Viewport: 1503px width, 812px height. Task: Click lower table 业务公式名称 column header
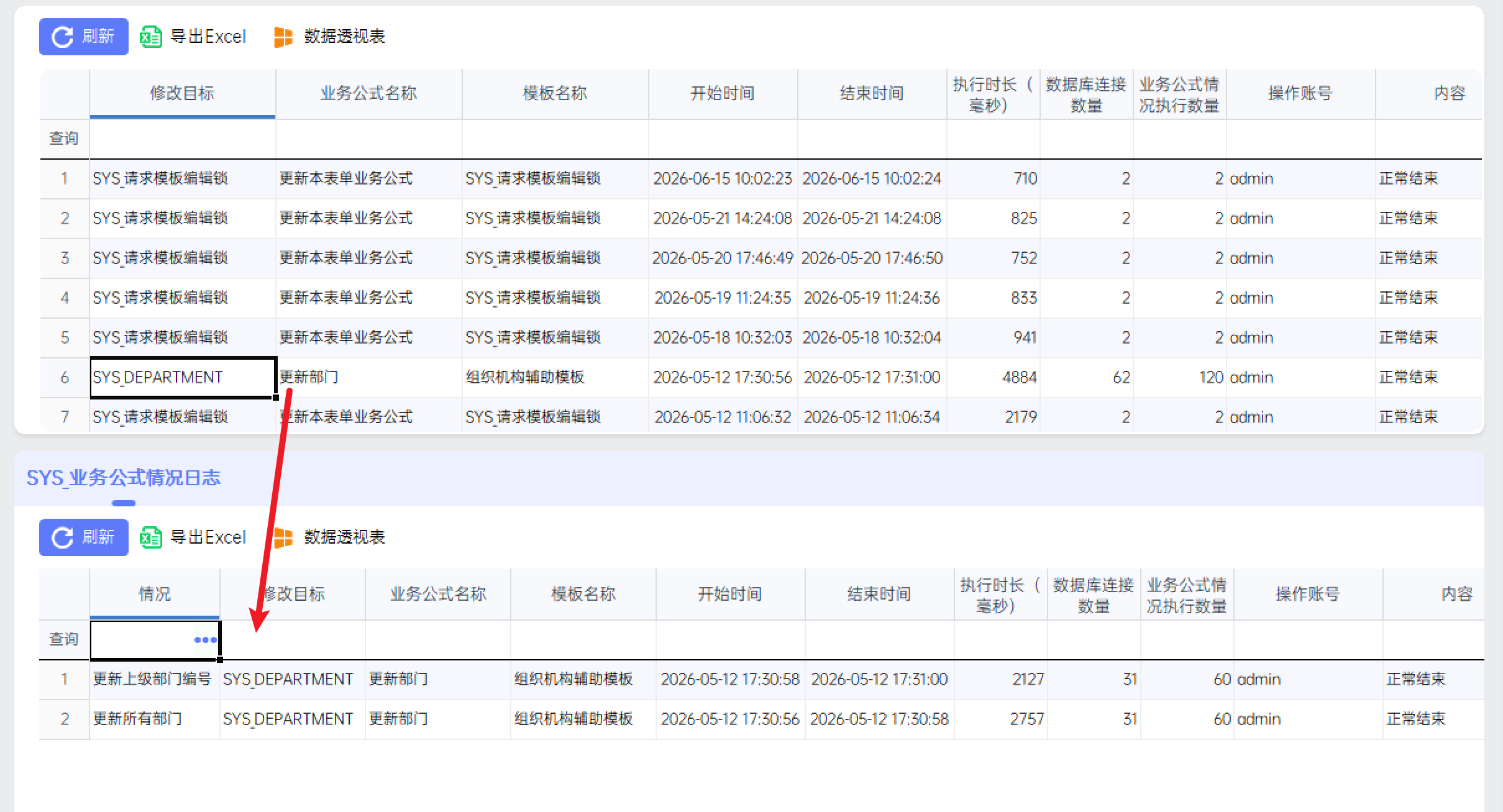[x=438, y=594]
